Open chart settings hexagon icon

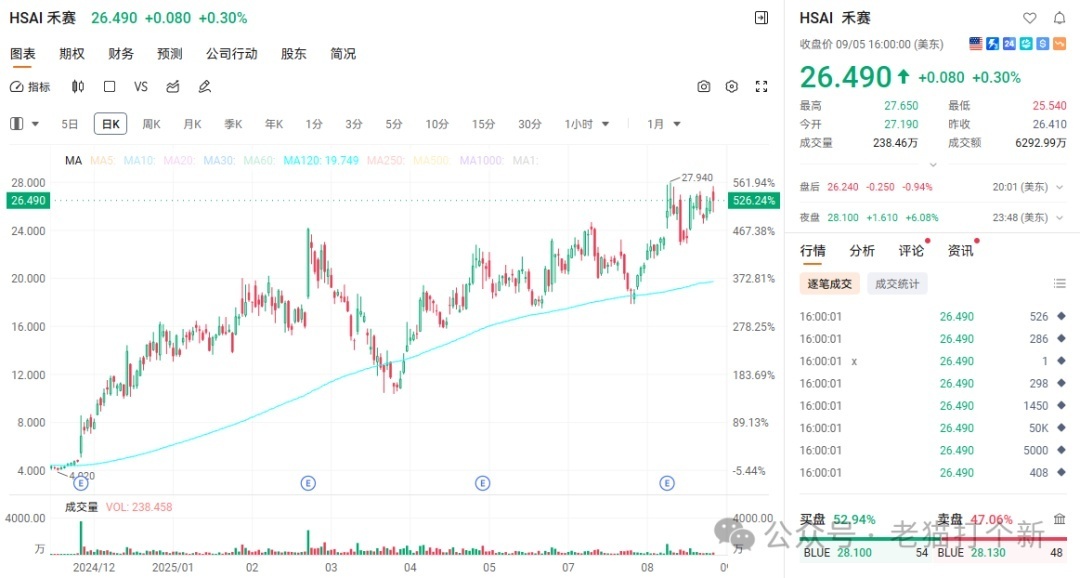click(732, 87)
